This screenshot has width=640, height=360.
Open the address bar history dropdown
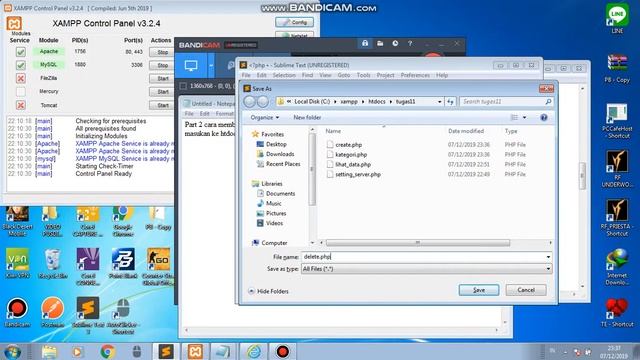tap(440, 102)
